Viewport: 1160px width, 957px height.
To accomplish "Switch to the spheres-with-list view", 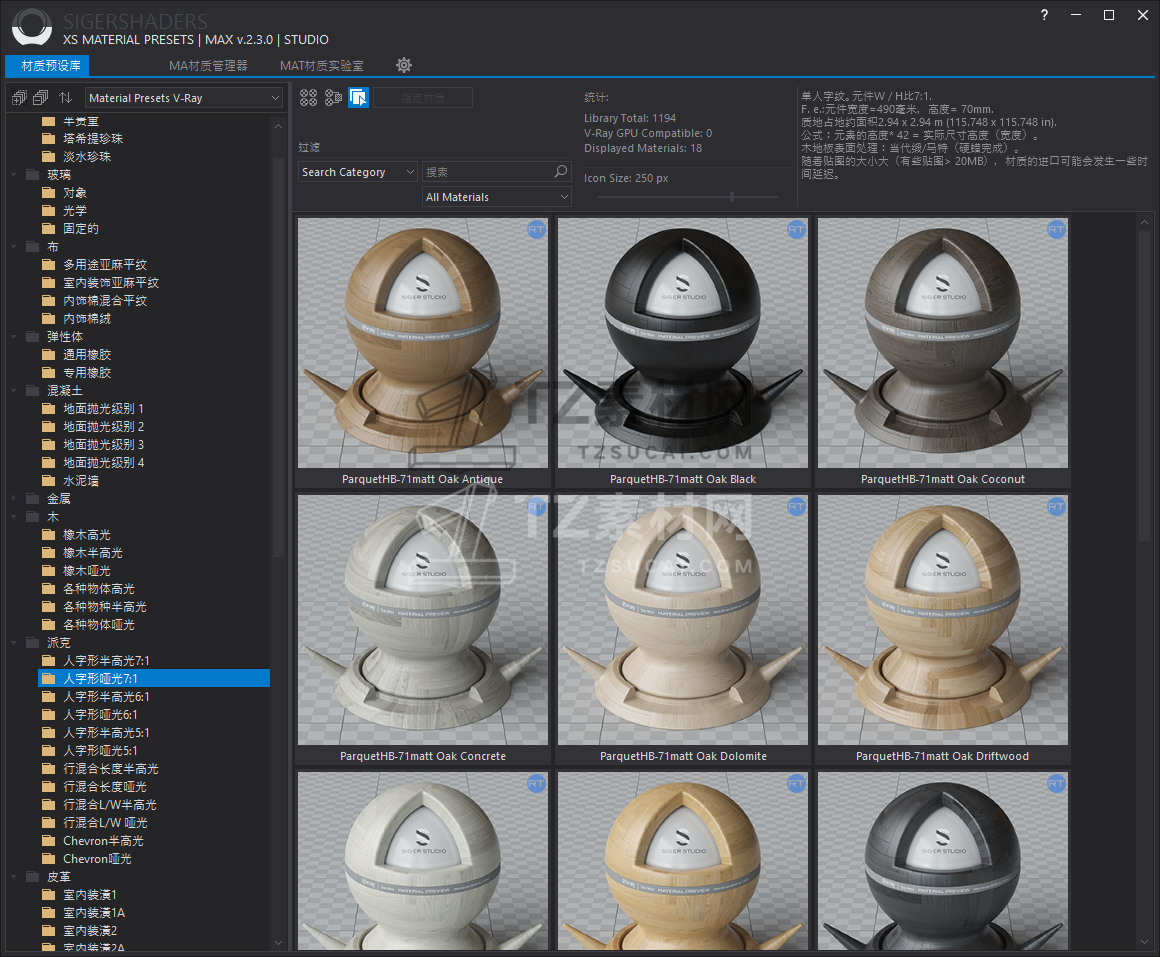I will tap(334, 97).
